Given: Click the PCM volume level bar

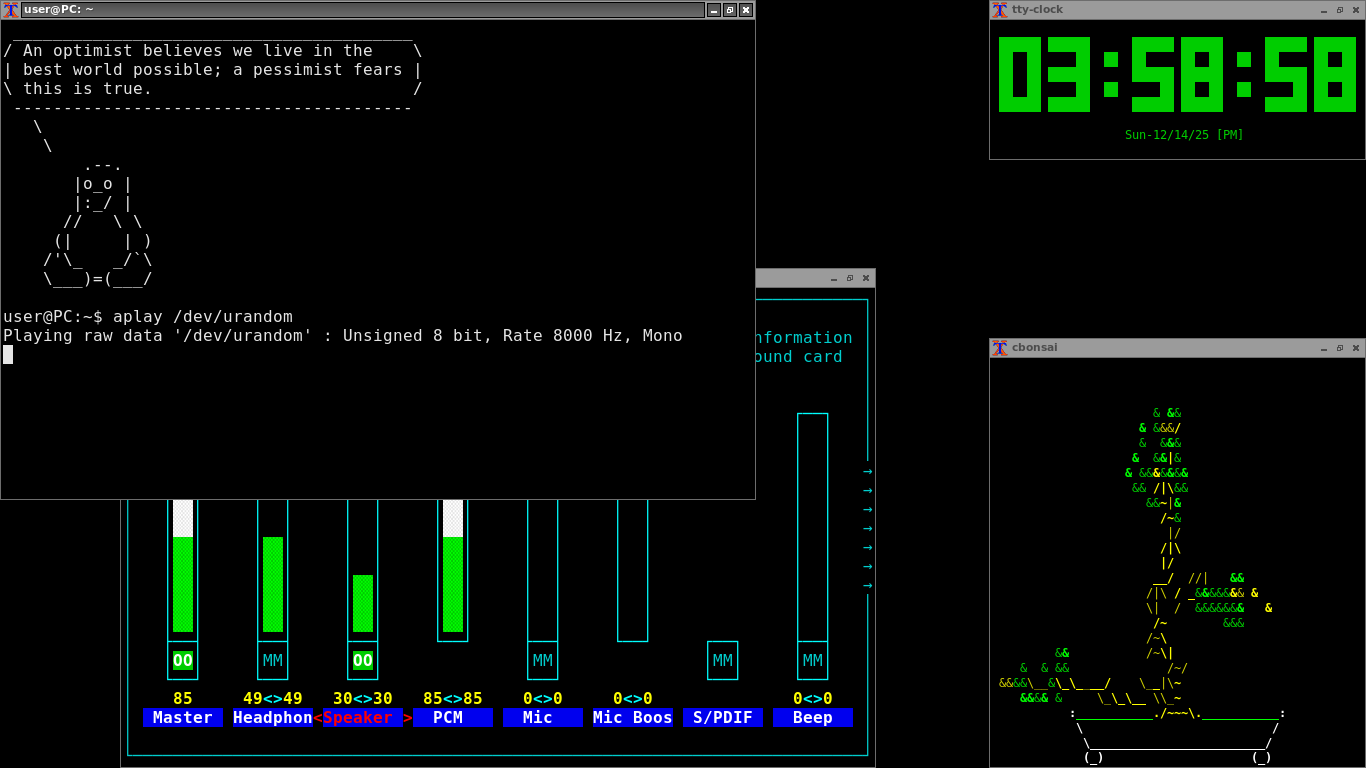Looking at the screenshot, I should click(453, 584).
